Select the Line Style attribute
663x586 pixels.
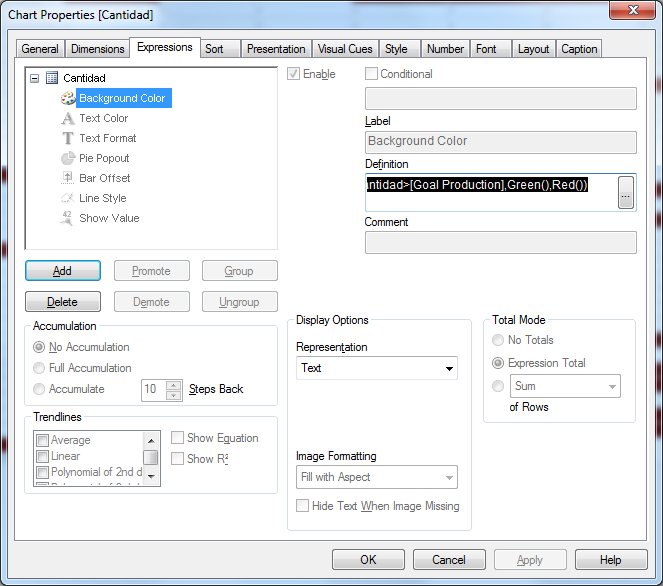103,198
